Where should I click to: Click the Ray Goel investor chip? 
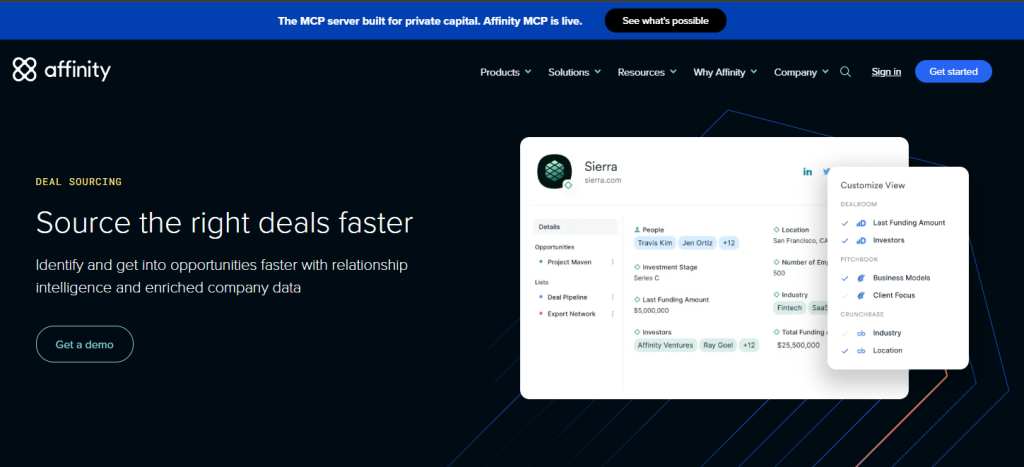718,345
